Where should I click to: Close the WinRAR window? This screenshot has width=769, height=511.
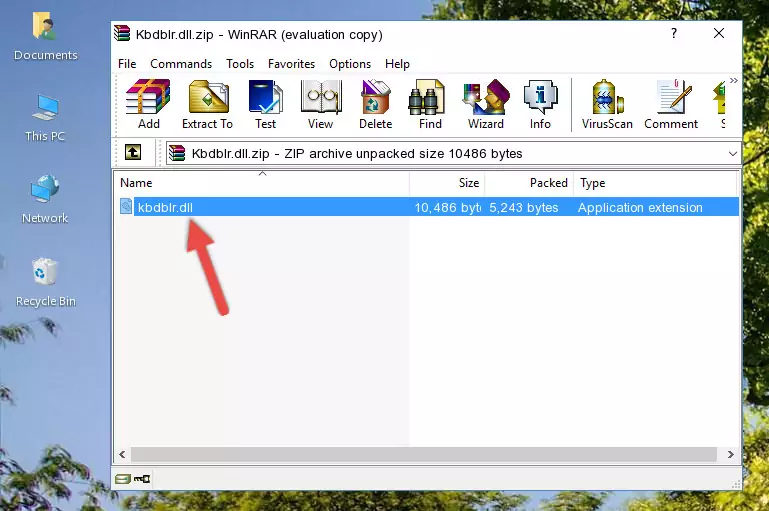[719, 33]
